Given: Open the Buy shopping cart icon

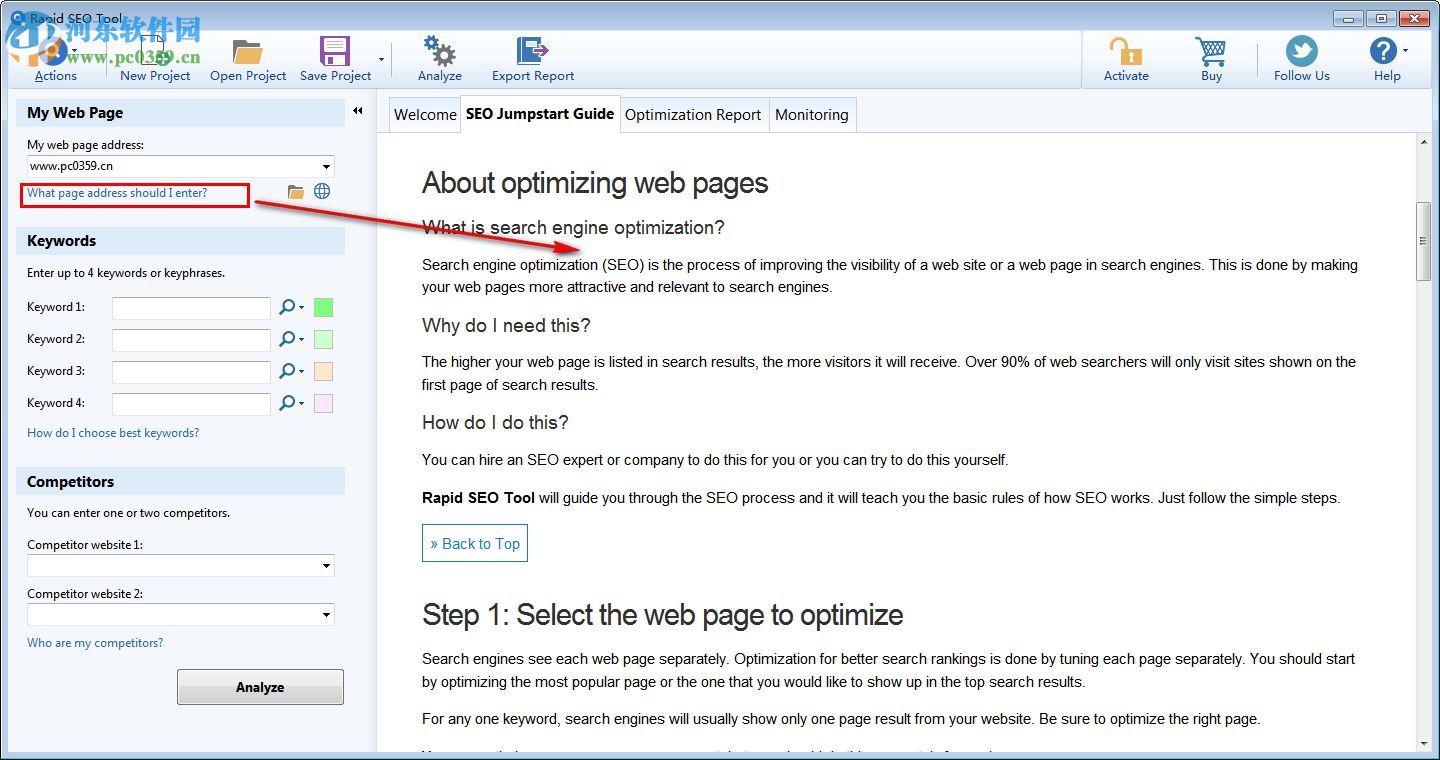Looking at the screenshot, I should tap(1211, 48).
